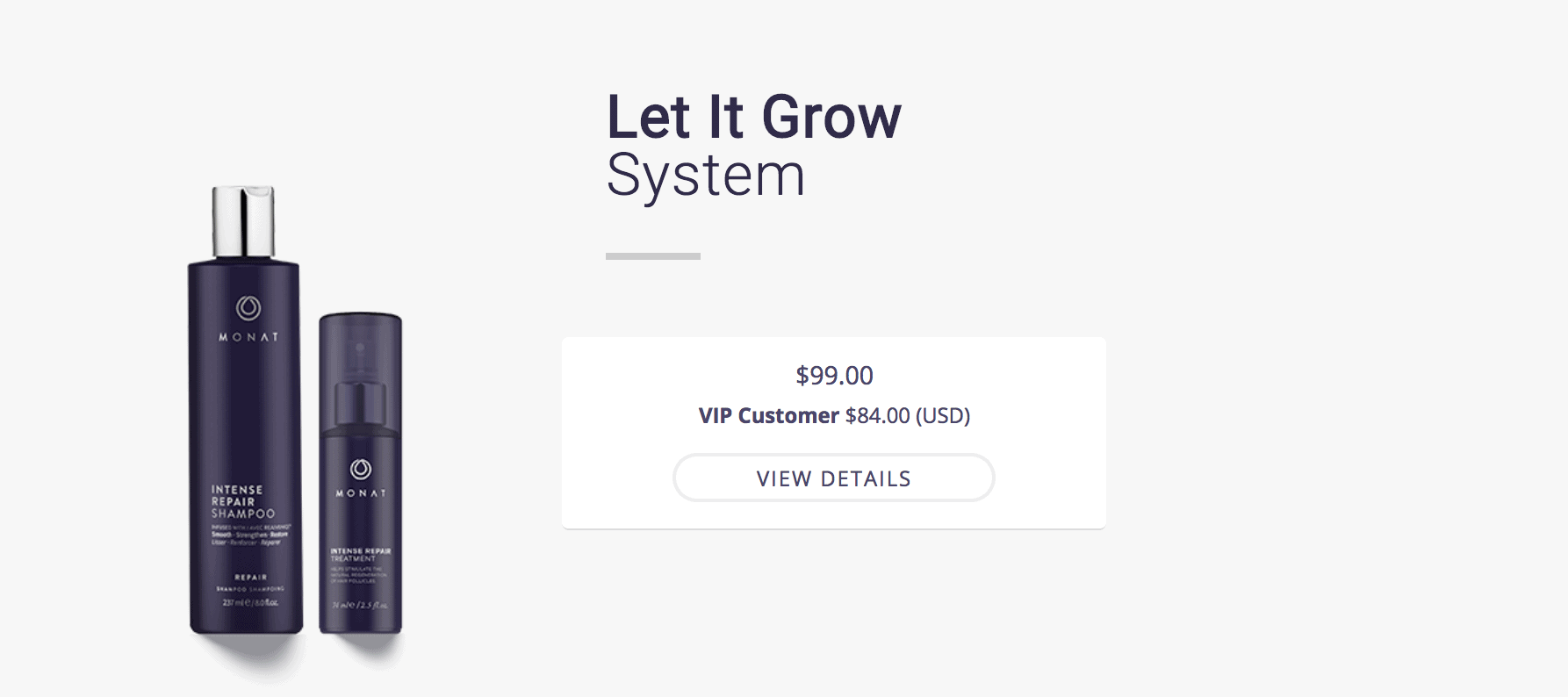Click the tall shampoo bottle image
This screenshot has width=1568, height=697.
click(245, 421)
